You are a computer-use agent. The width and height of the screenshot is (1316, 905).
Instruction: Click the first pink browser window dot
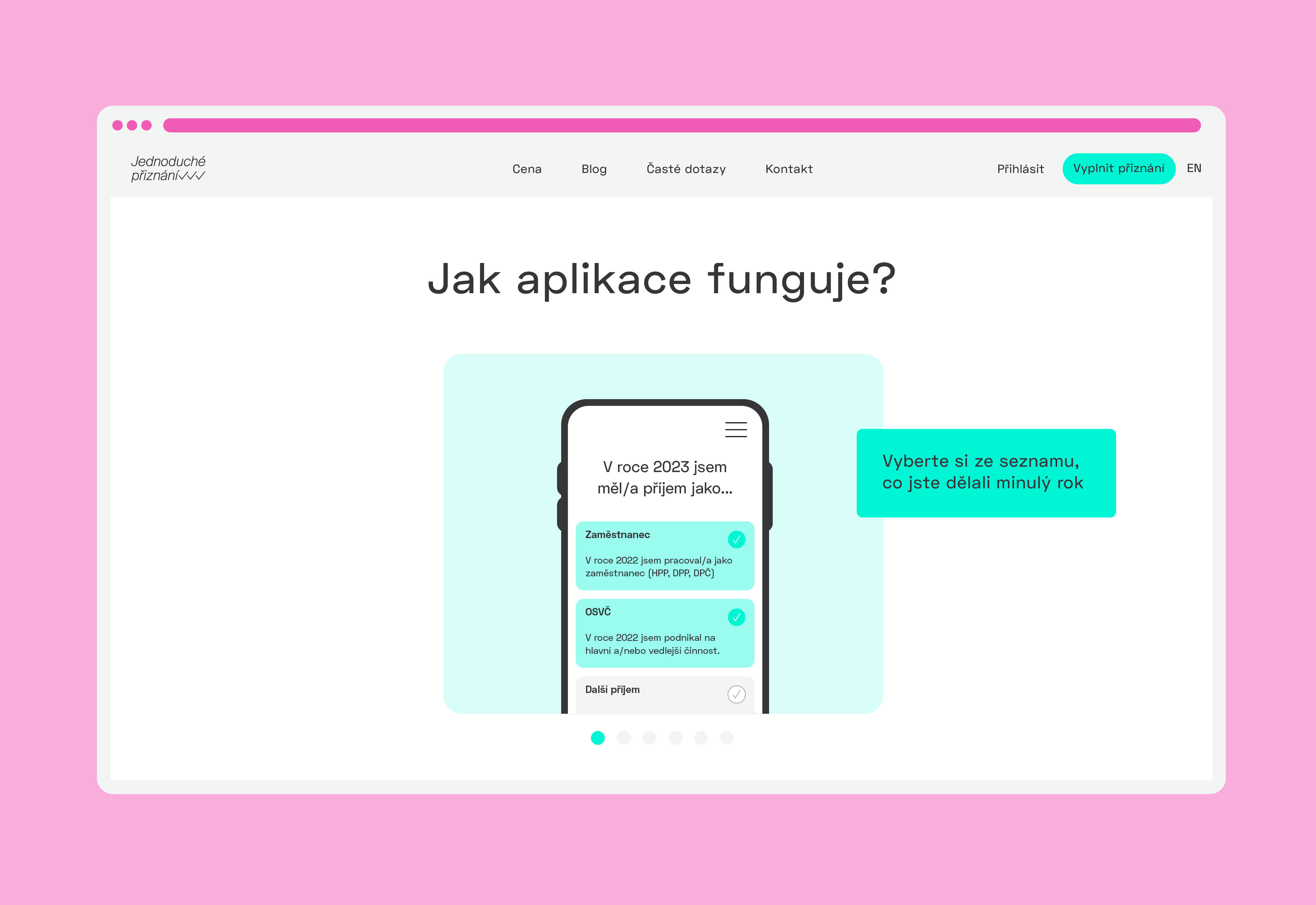coord(117,125)
